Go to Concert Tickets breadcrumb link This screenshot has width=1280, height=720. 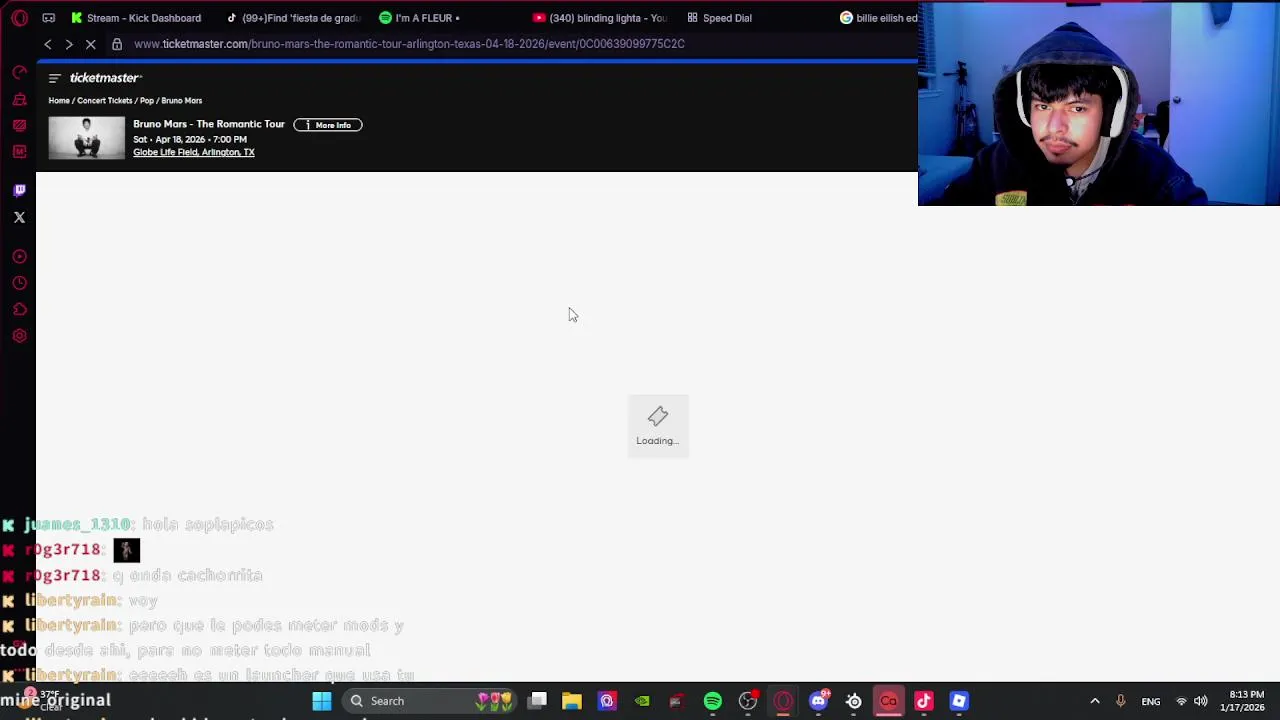(105, 101)
